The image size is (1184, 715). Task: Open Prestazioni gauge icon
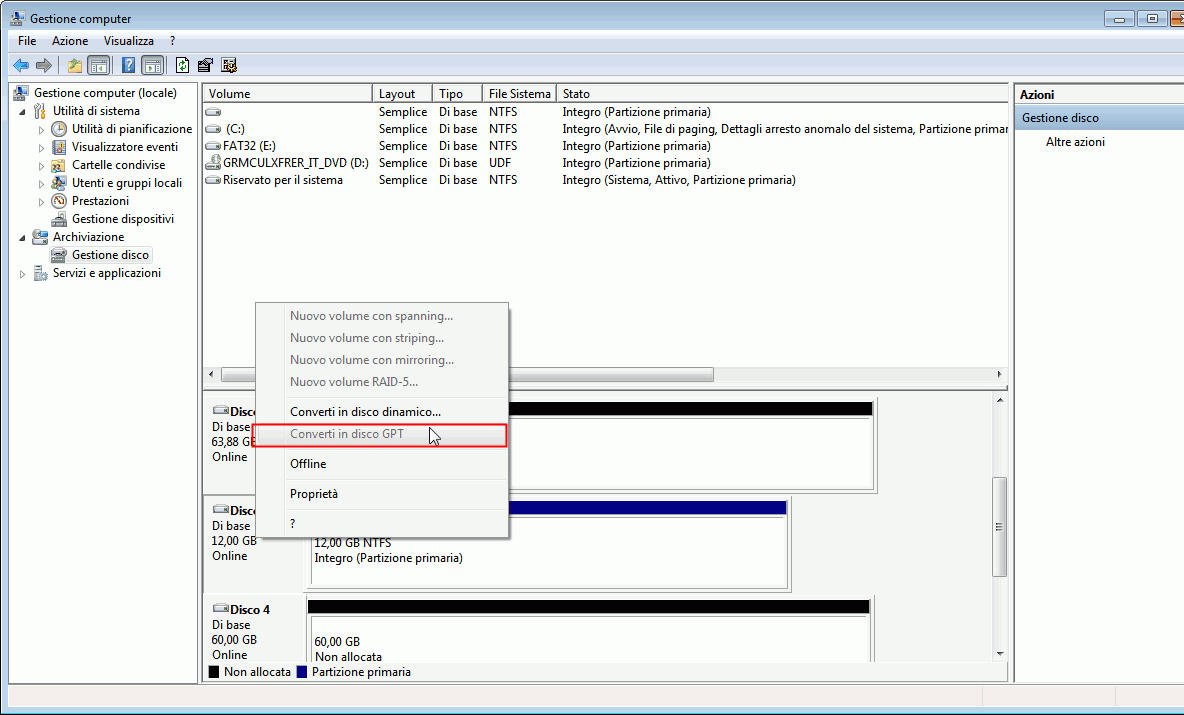click(59, 201)
